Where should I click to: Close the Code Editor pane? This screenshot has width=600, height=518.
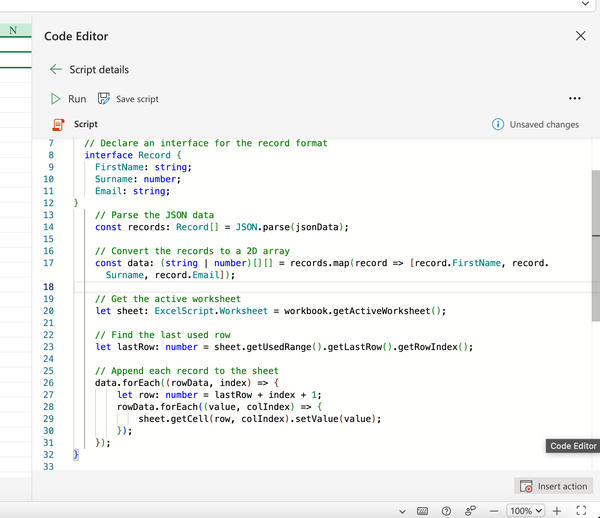[x=581, y=36]
